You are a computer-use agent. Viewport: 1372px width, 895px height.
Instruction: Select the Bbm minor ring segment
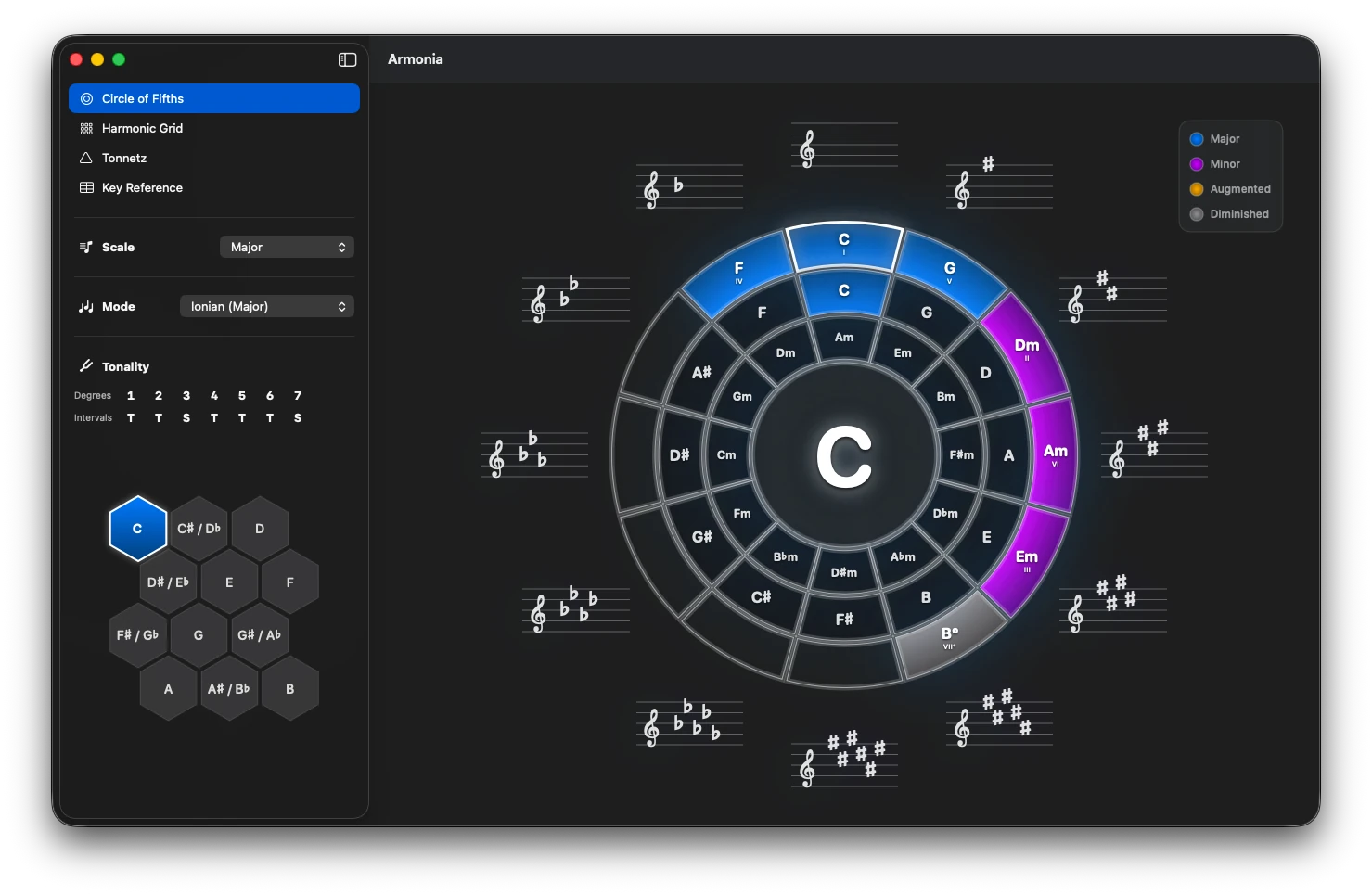click(x=786, y=556)
